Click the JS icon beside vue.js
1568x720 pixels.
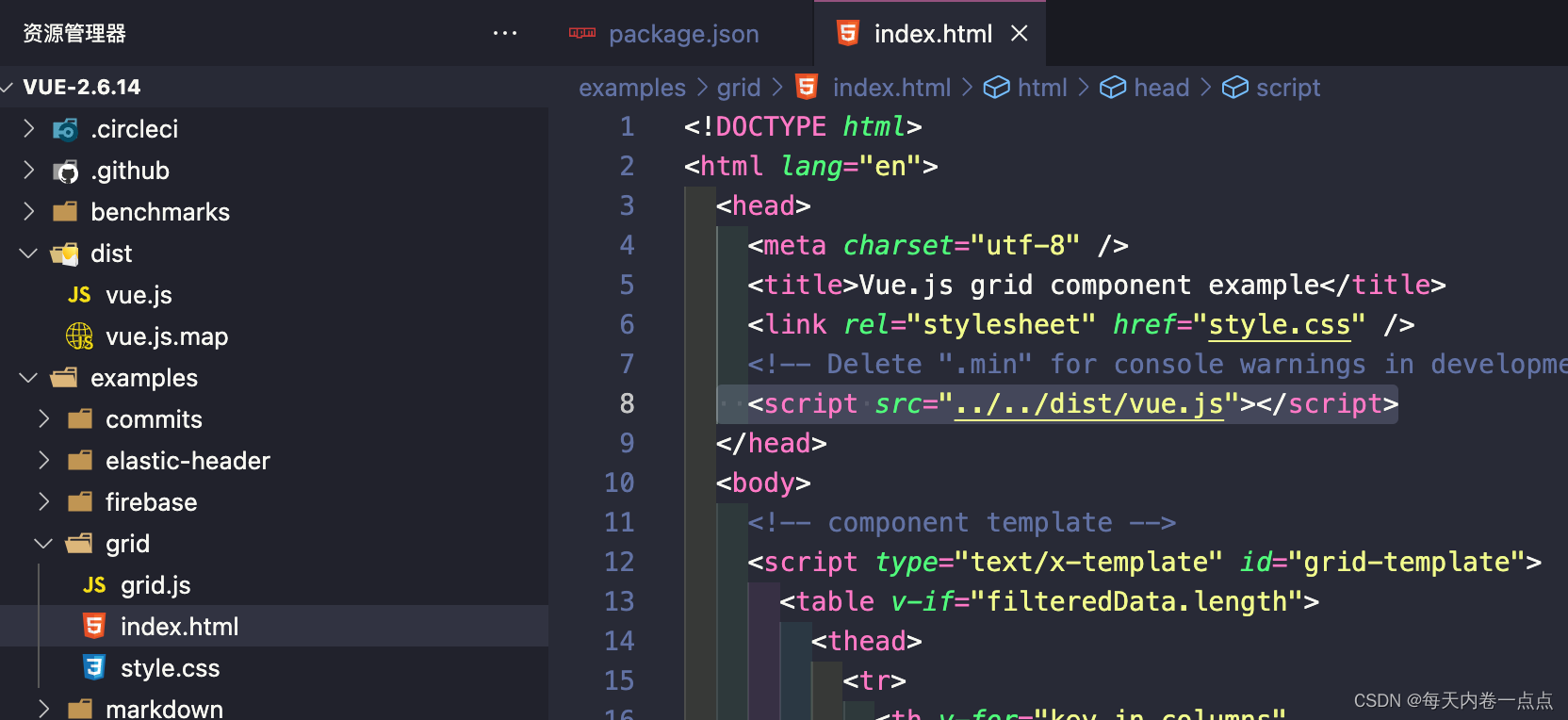tap(79, 295)
